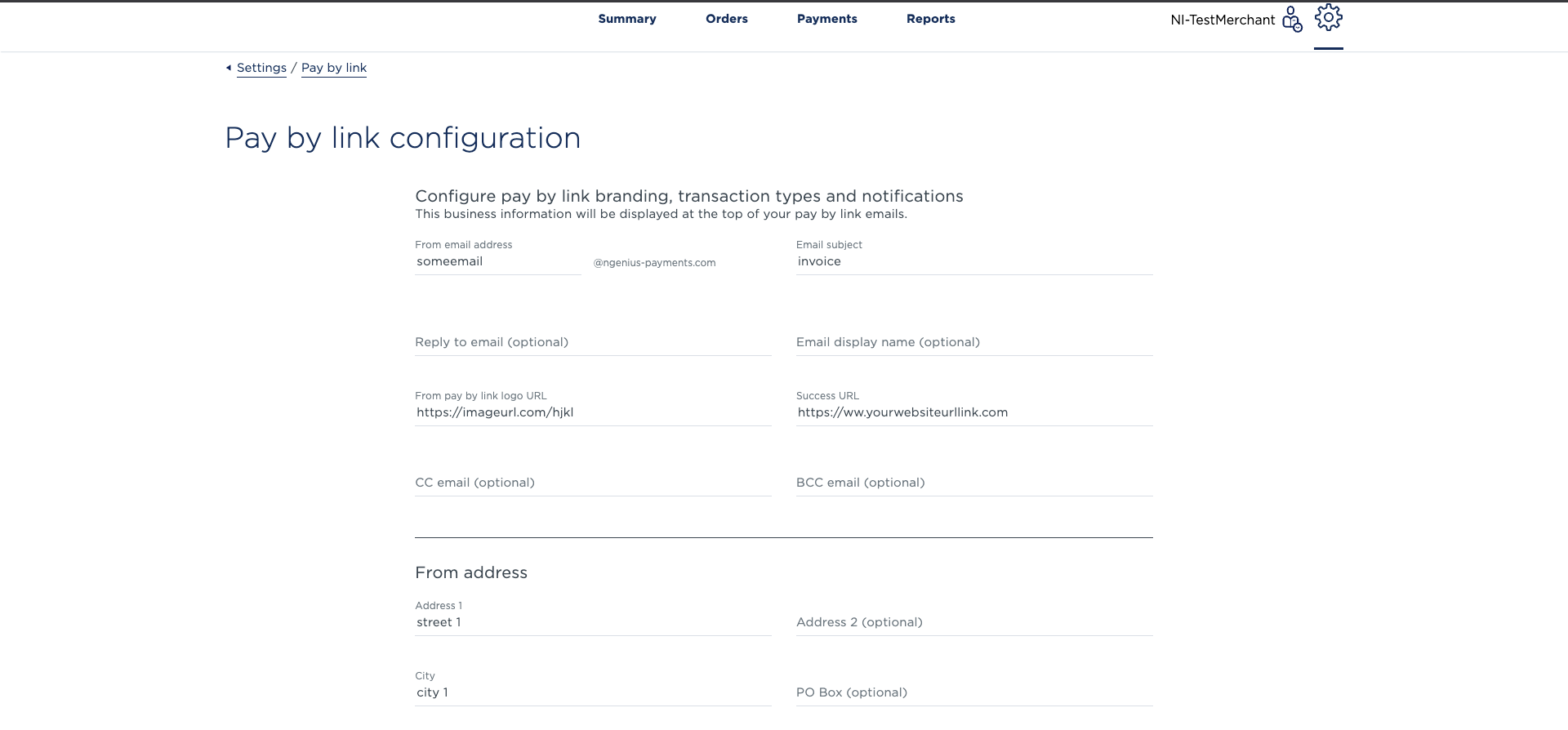
Task: Open the settings gear icon
Action: 1329,18
